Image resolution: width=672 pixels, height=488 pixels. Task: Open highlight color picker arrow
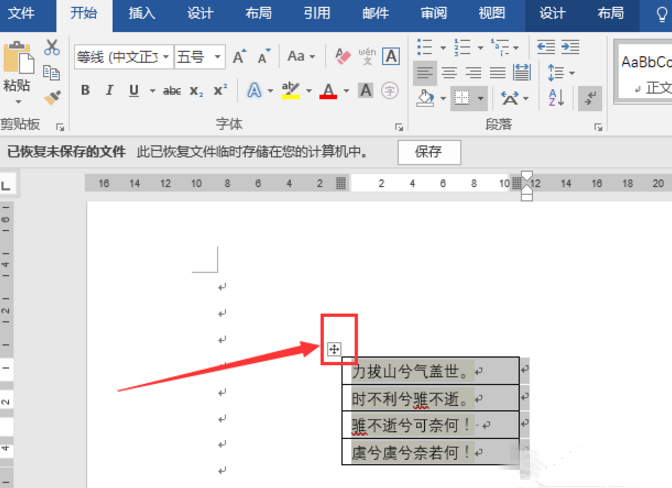pos(309,91)
